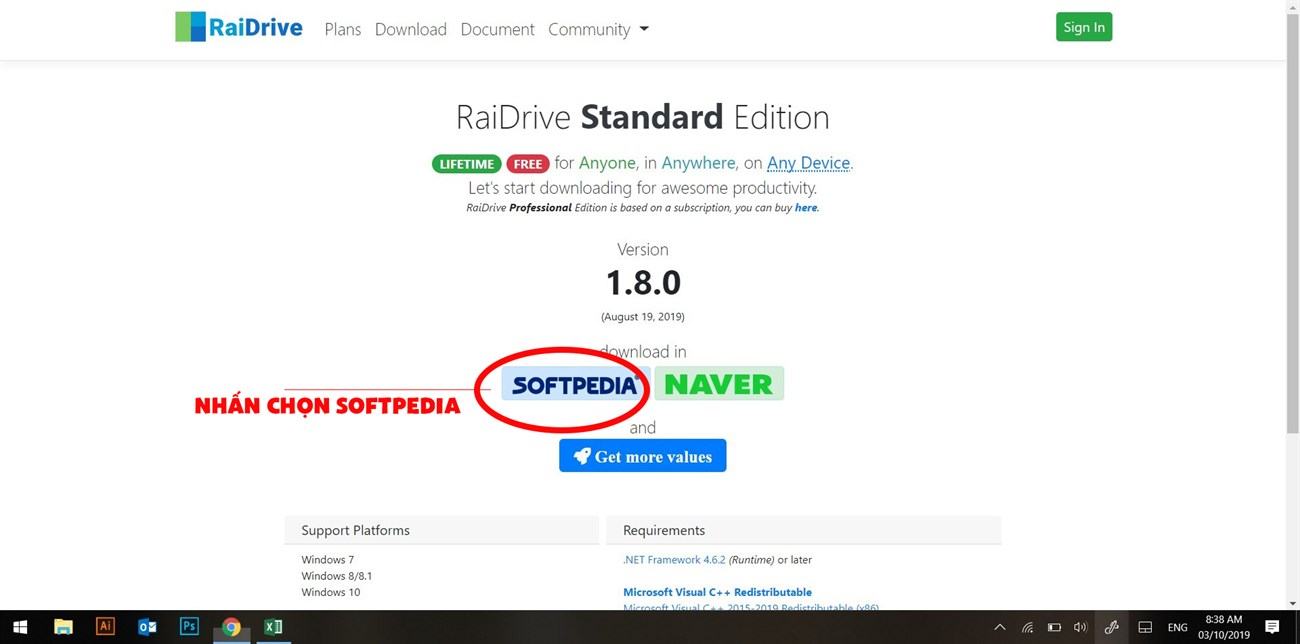Download from the Naver badge
Viewport: 1300px width, 644px height.
coord(719,384)
